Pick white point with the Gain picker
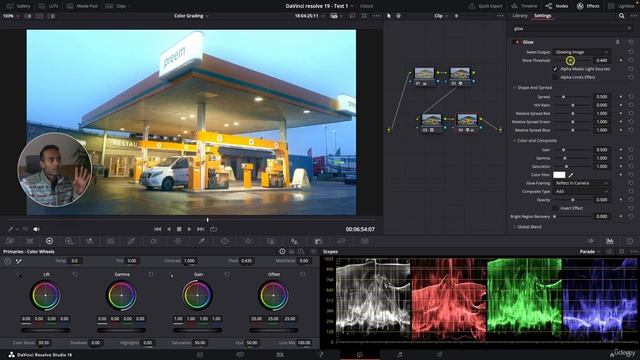The height and width of the screenshot is (360, 640). pos(171,275)
